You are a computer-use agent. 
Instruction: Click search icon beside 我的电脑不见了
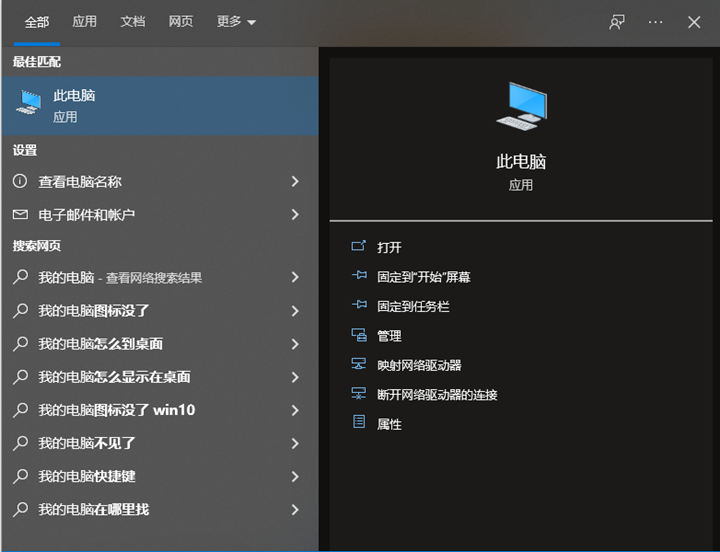pyautogui.click(x=20, y=443)
